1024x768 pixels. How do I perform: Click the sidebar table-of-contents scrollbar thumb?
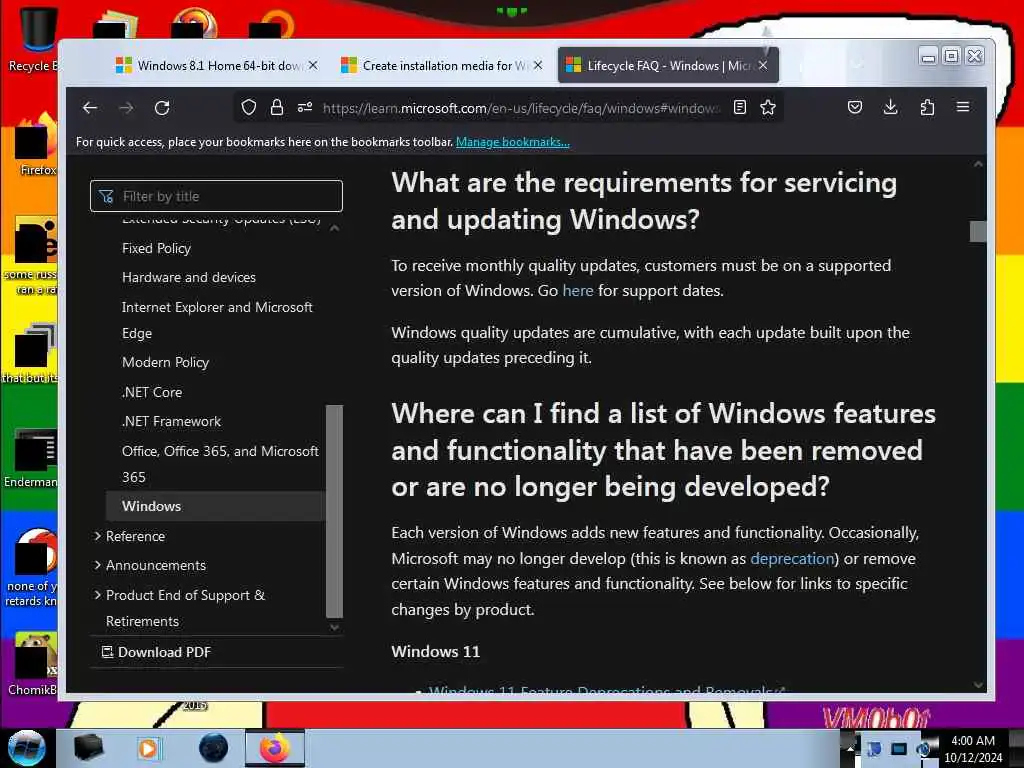tap(334, 511)
